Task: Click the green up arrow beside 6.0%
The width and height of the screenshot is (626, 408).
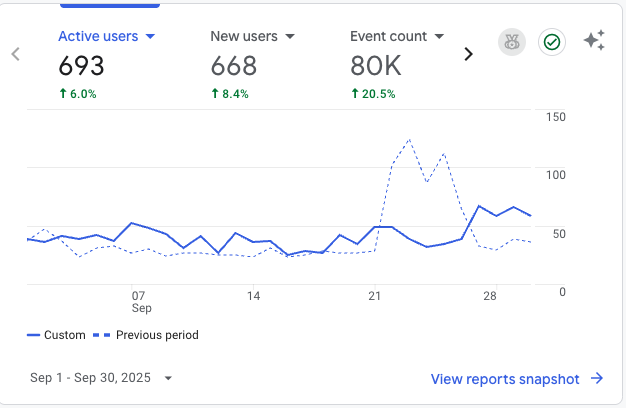Action: click(64, 94)
